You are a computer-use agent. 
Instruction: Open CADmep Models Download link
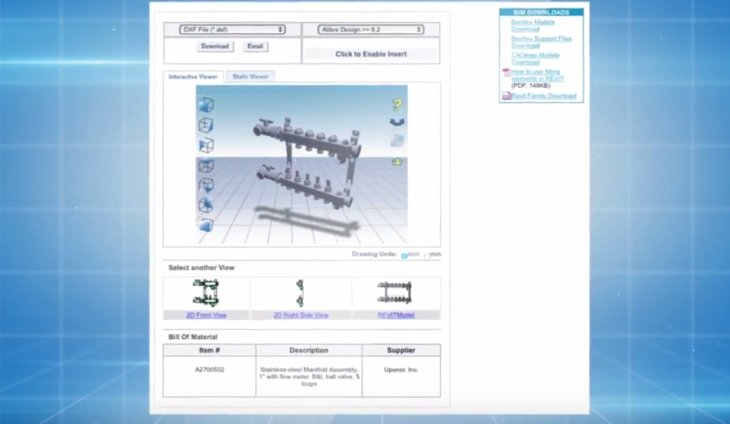click(535, 59)
